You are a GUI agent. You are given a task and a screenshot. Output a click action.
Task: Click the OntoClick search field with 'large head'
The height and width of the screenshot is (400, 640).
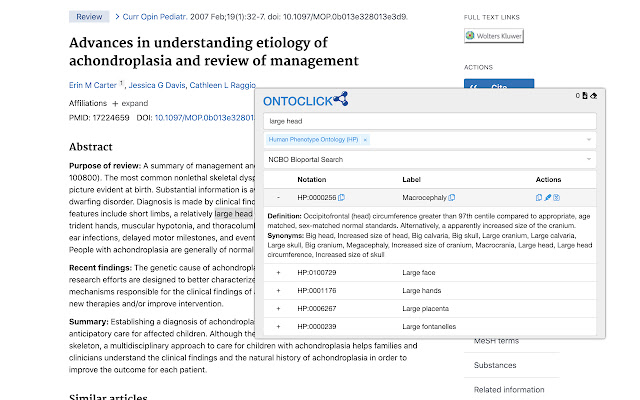point(429,121)
